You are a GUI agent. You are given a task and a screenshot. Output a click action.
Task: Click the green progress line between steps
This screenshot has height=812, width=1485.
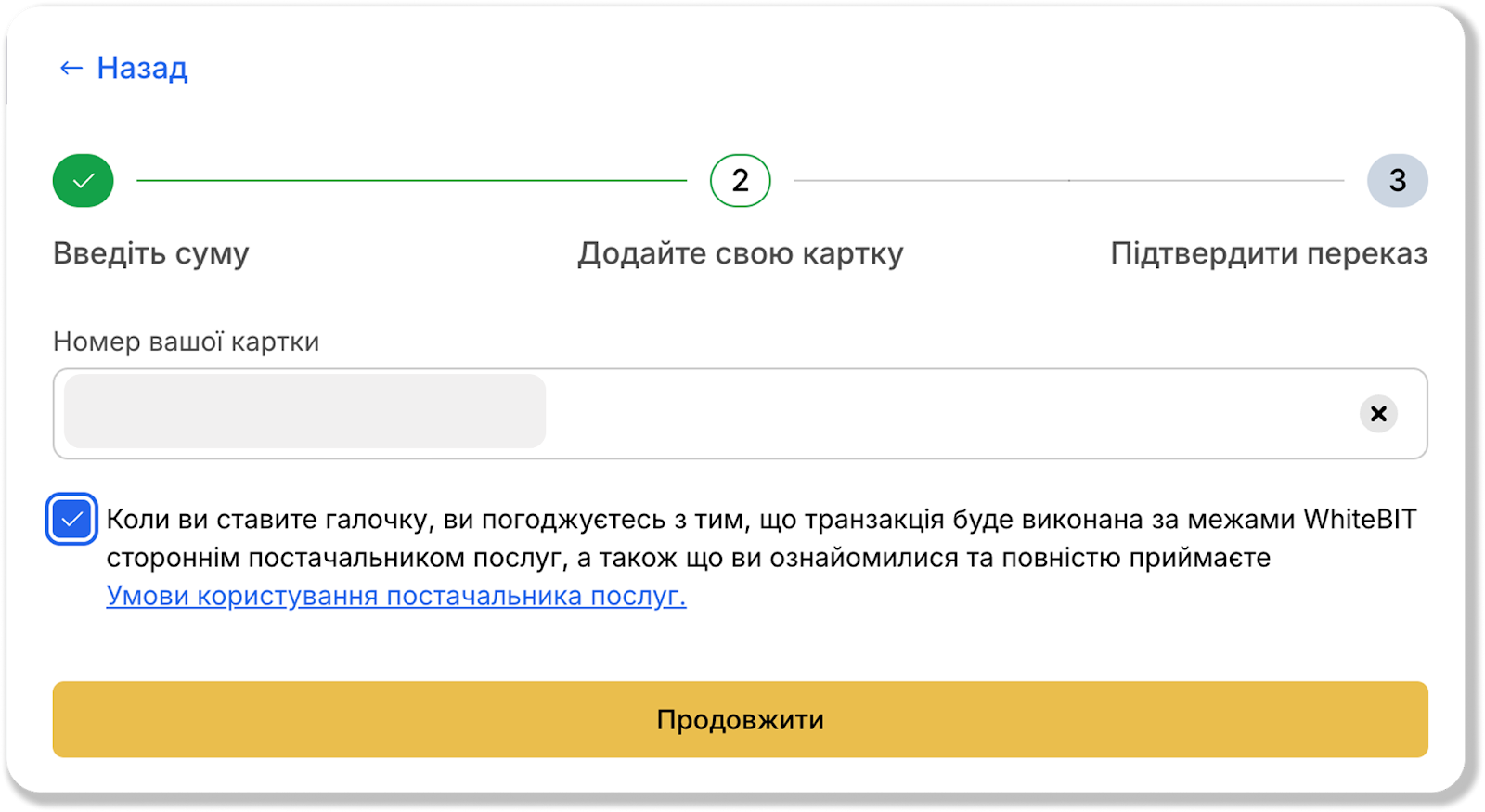click(411, 180)
